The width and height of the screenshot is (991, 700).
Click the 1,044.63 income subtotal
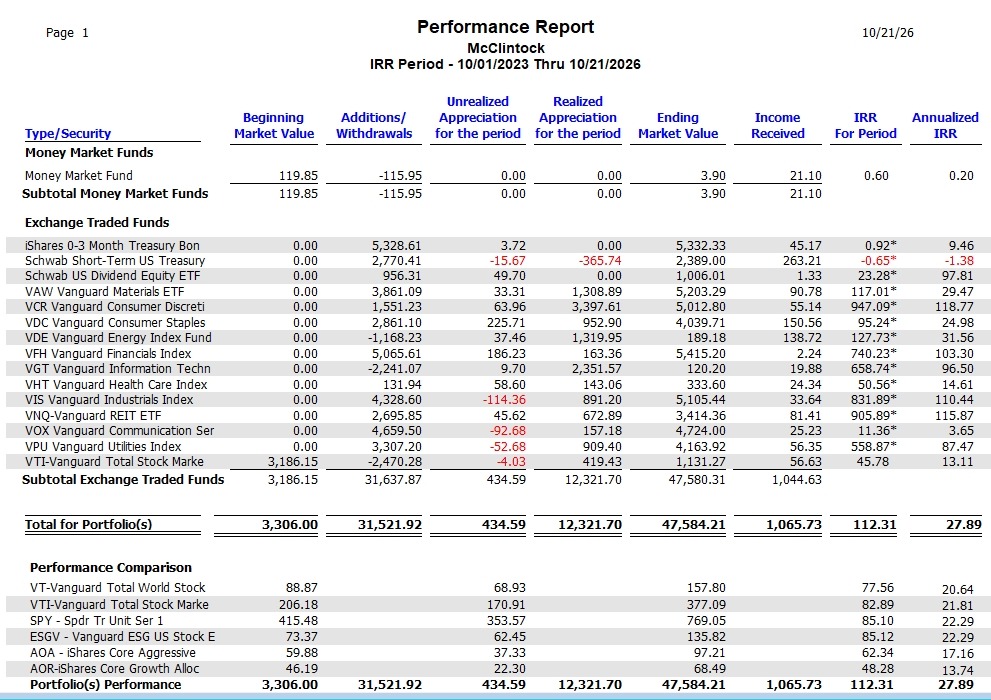pyautogui.click(x=796, y=480)
